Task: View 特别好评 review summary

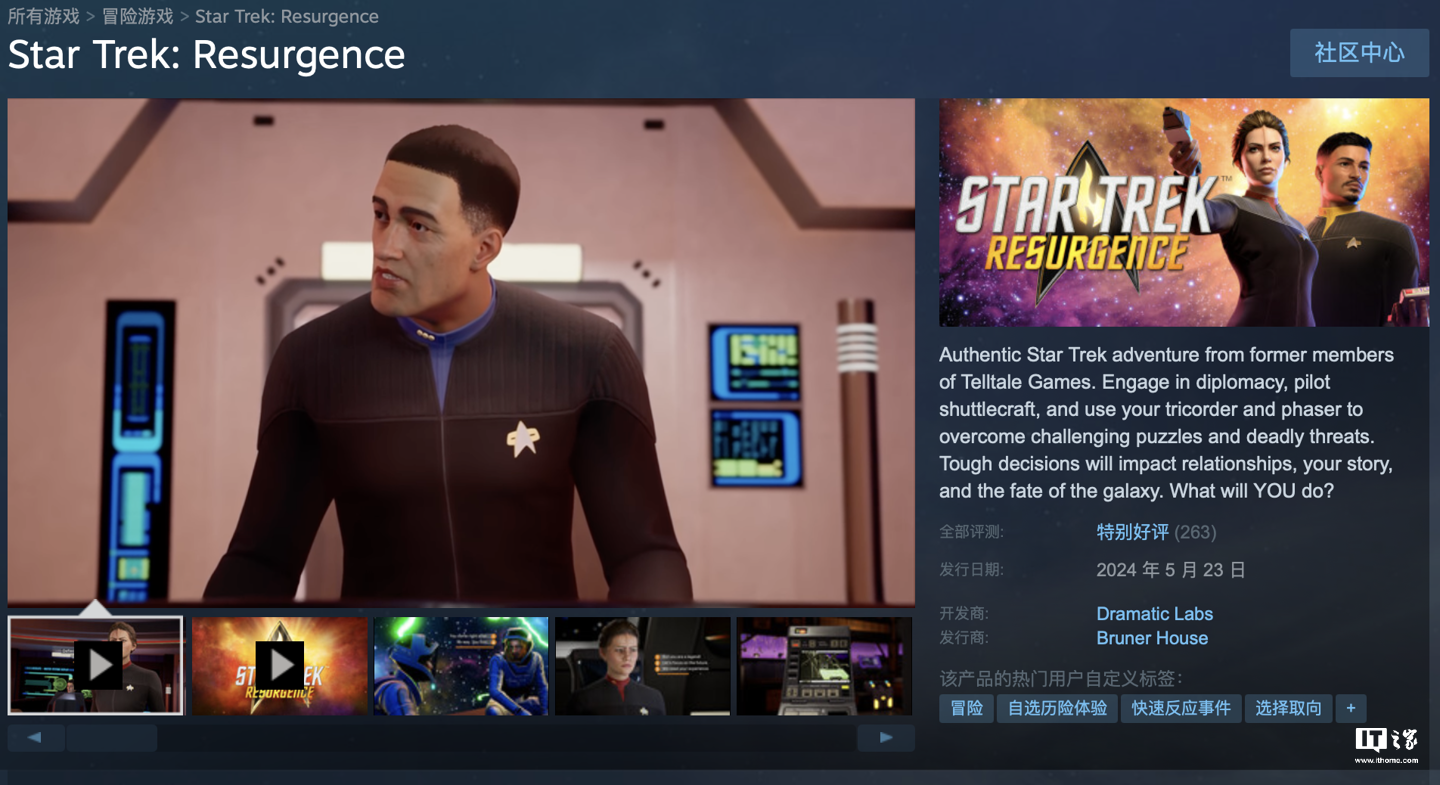Action: click(1133, 532)
